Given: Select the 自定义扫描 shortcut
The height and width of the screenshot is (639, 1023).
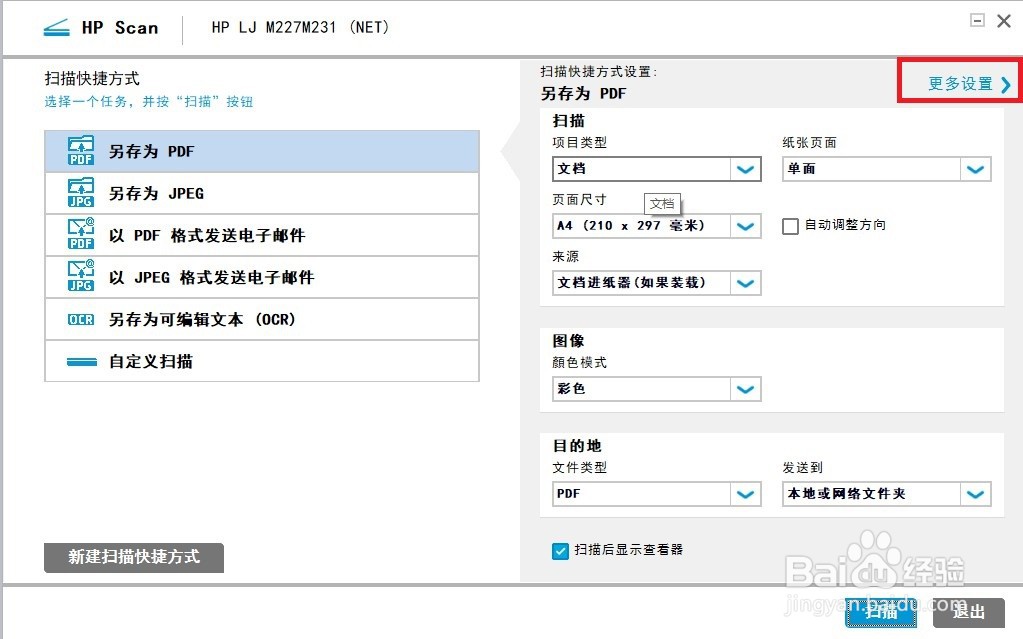Looking at the screenshot, I should [262, 361].
